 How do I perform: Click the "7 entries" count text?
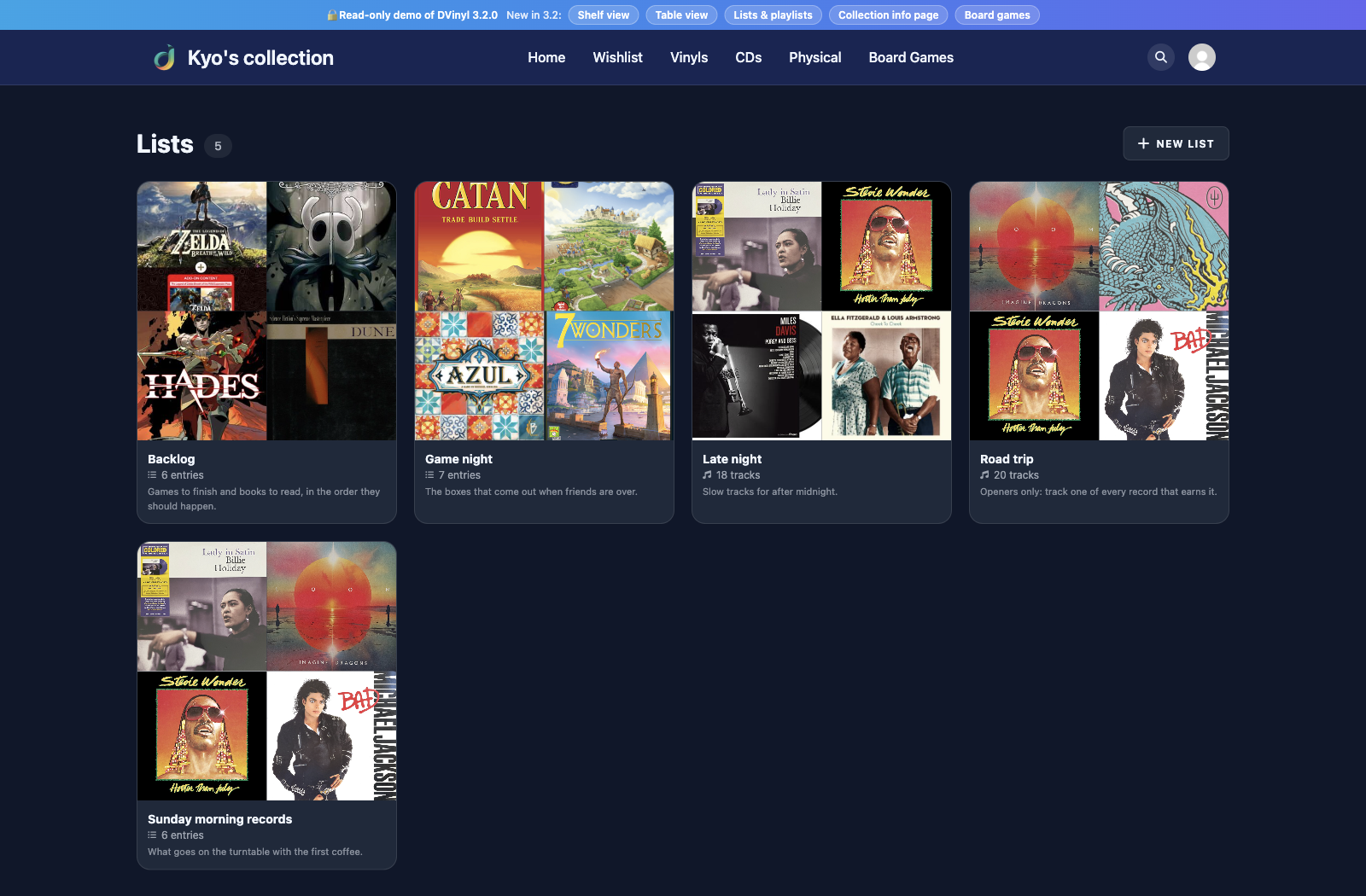(459, 475)
